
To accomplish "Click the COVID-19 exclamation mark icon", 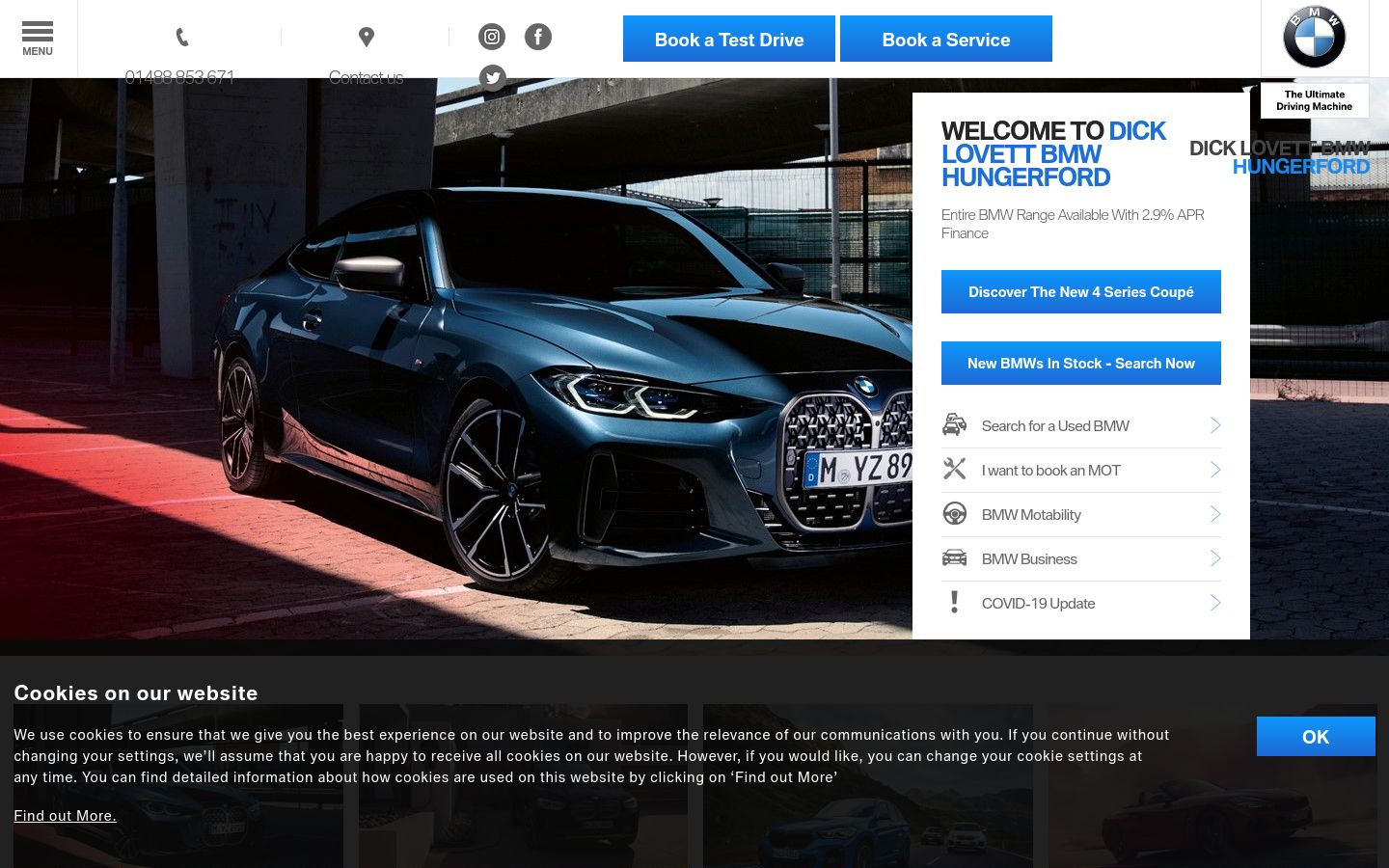I will (x=954, y=602).
